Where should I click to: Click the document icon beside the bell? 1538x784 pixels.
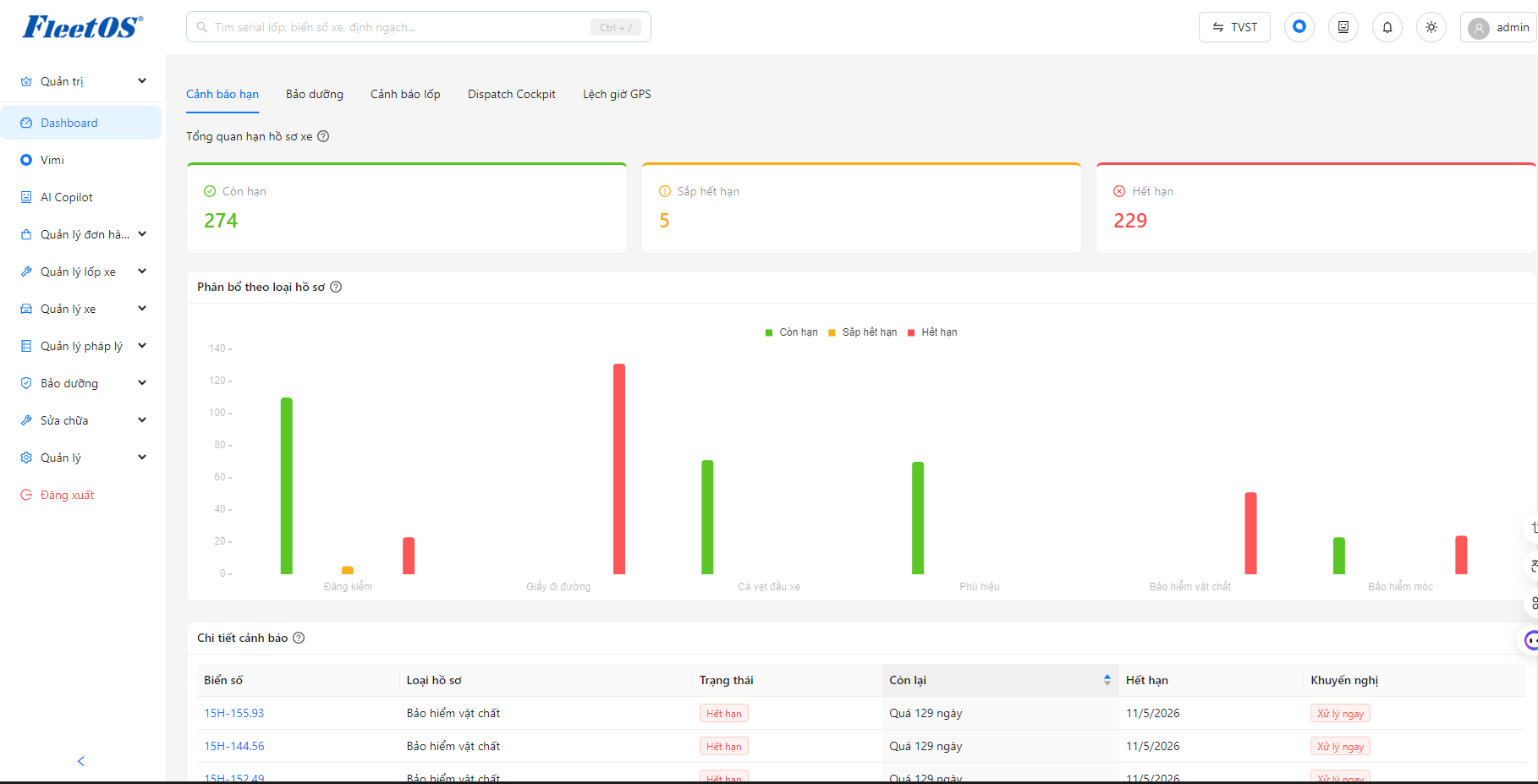(1343, 27)
